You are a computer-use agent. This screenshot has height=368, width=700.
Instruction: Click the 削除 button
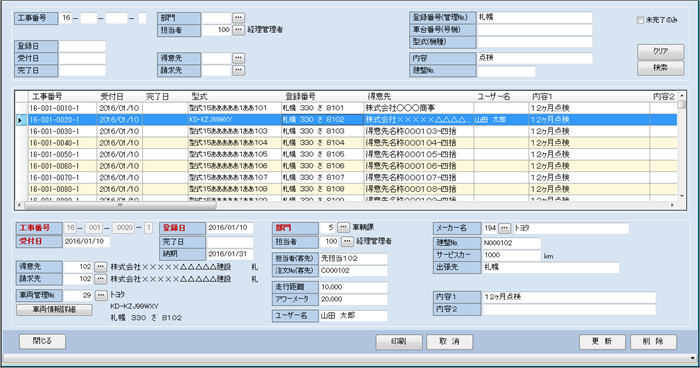pyautogui.click(x=653, y=342)
